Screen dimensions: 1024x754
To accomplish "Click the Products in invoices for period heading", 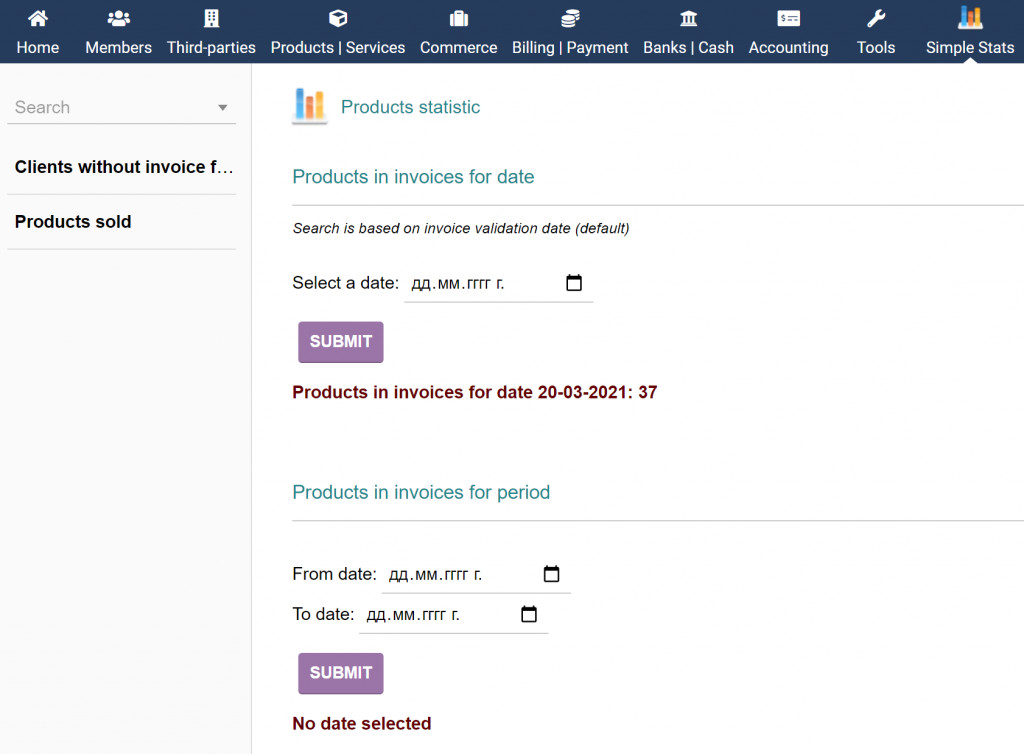I will pyautogui.click(x=421, y=492).
